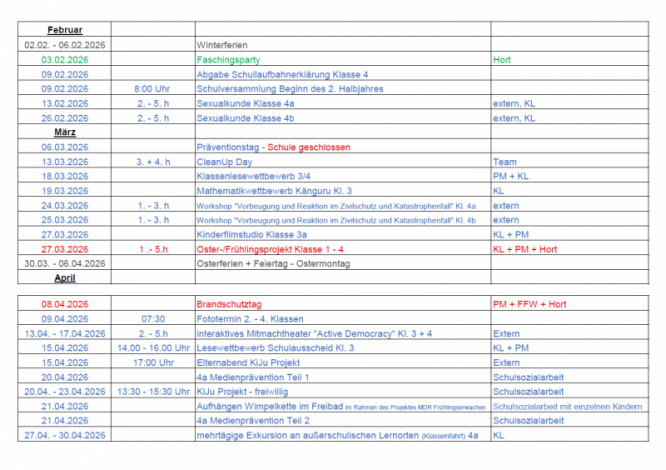
Task: Select the green Faschingsparty event
Action: (x=228, y=60)
